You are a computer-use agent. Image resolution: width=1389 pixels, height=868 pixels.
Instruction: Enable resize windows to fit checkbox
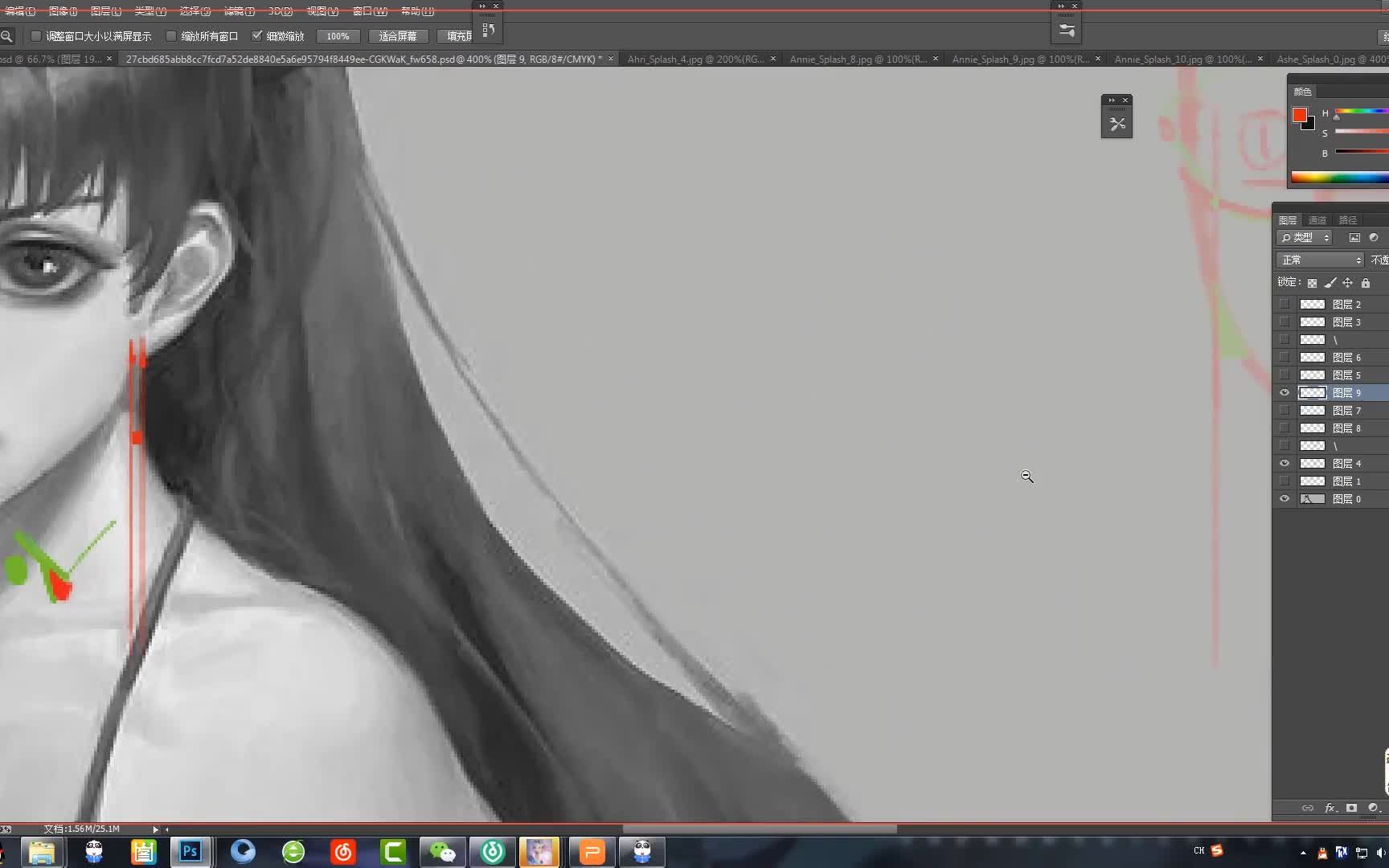point(36,36)
